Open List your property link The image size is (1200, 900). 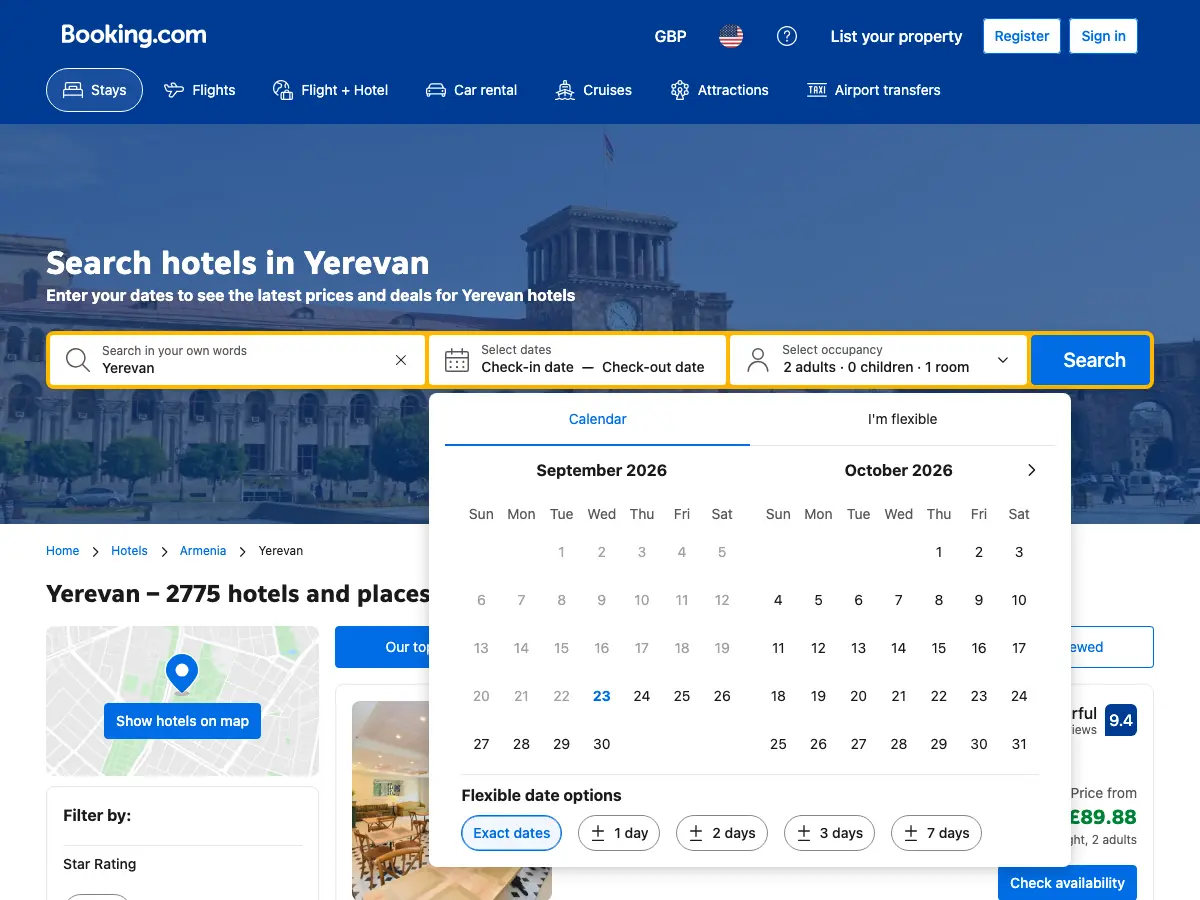[x=896, y=36]
